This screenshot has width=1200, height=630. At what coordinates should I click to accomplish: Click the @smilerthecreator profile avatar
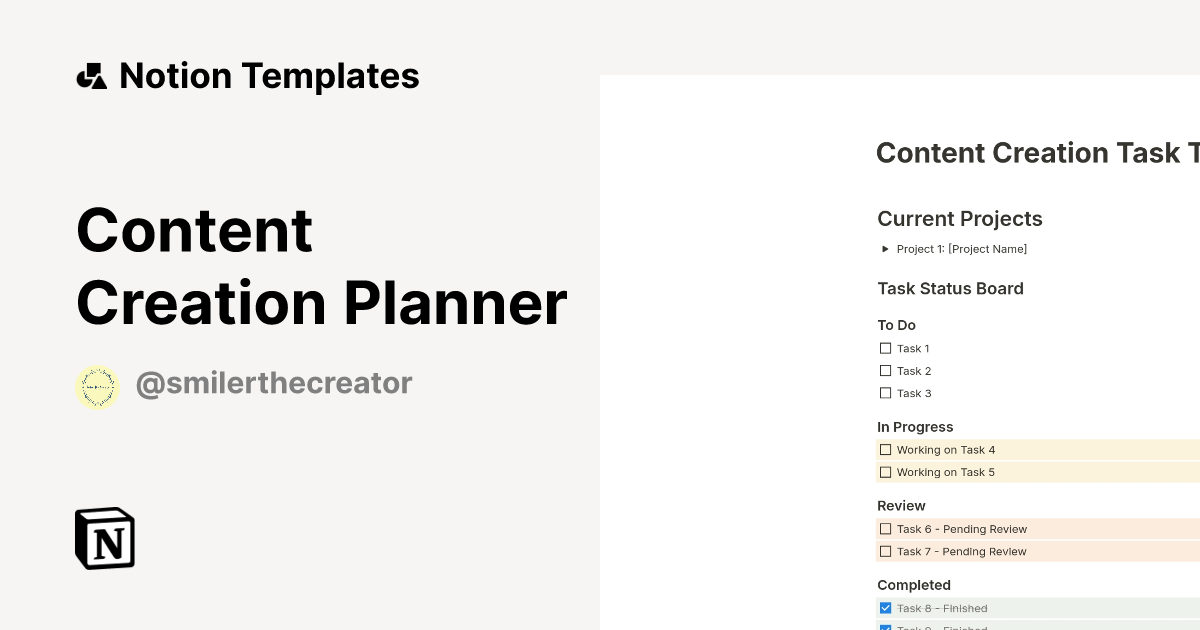coord(97,386)
